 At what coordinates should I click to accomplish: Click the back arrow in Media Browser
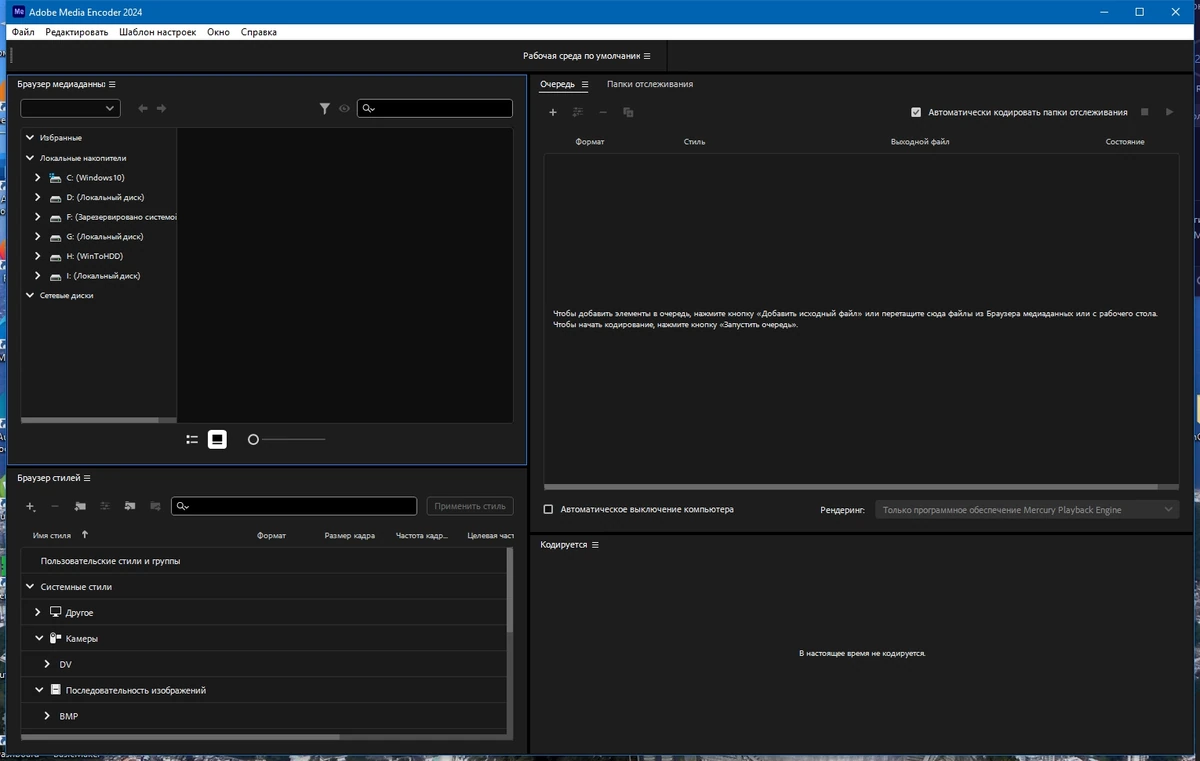click(143, 108)
